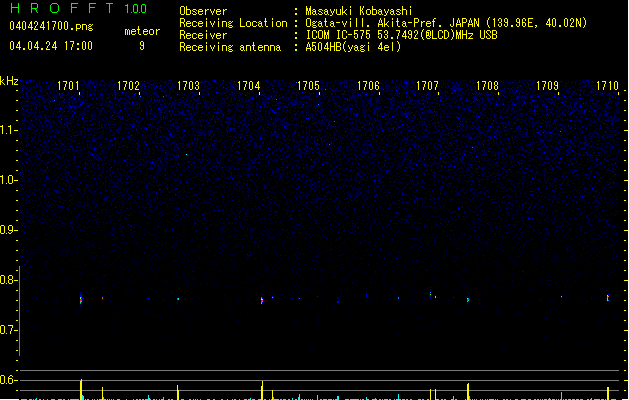Click the Observer label
This screenshot has height=400, width=629.
point(203,11)
